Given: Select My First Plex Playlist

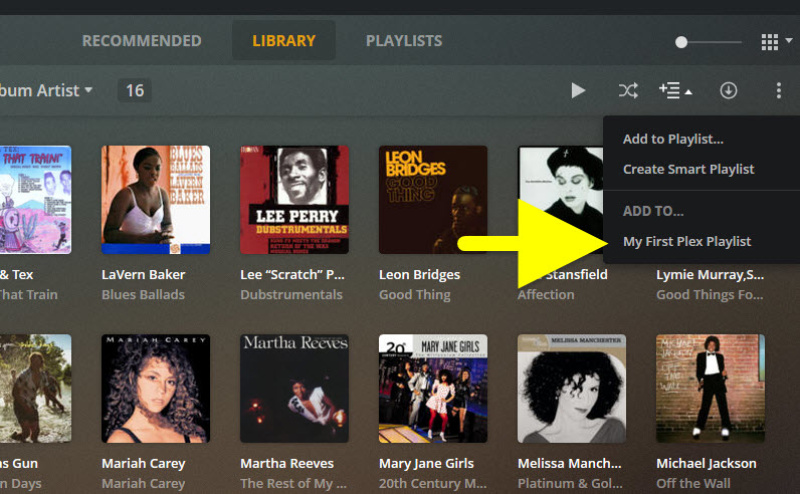Looking at the screenshot, I should pyautogui.click(x=687, y=241).
